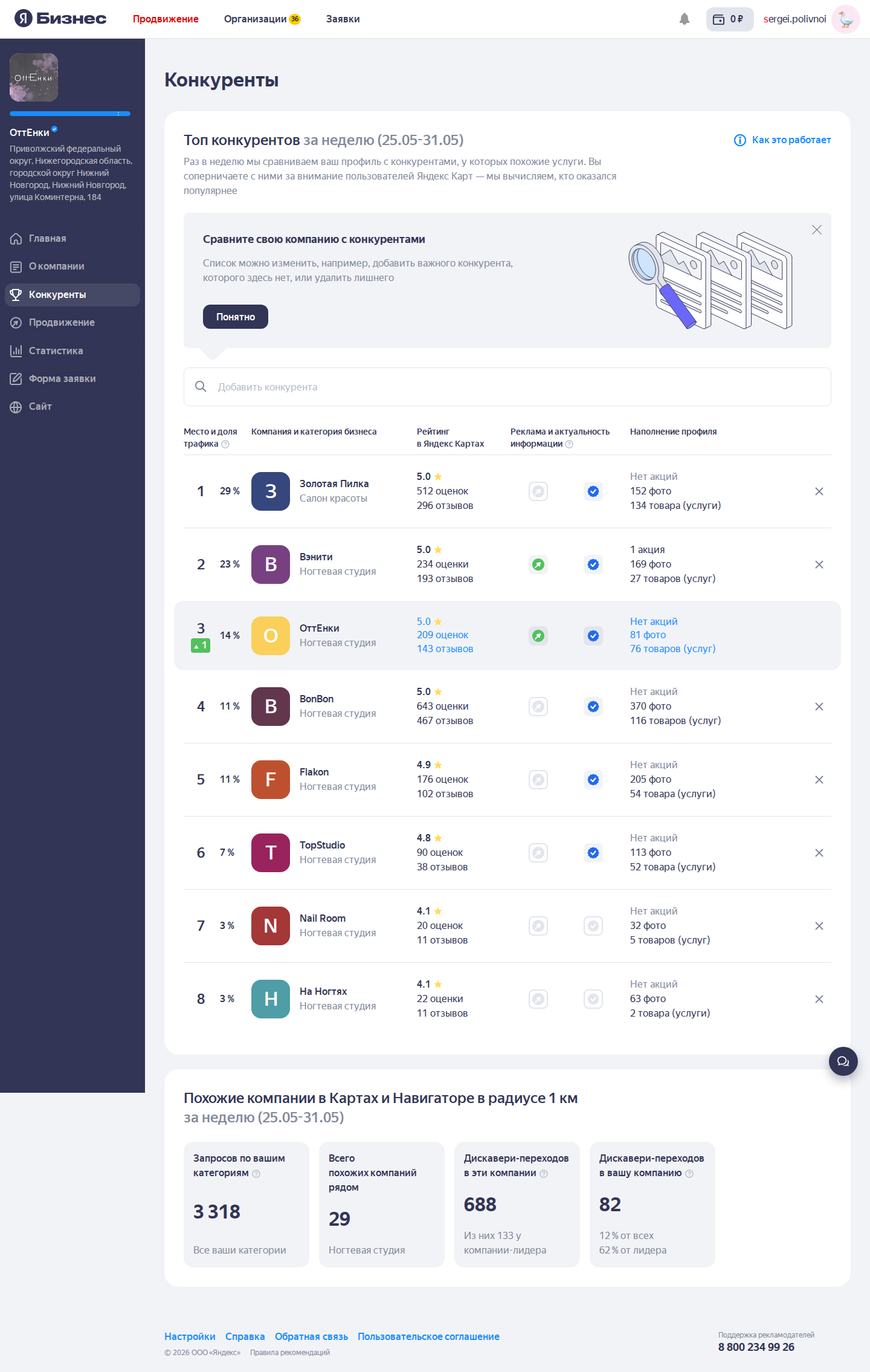Viewport: 870px width, 1372px height.
Task: Click the inactive advertising icon for BonBon
Action: point(538,707)
